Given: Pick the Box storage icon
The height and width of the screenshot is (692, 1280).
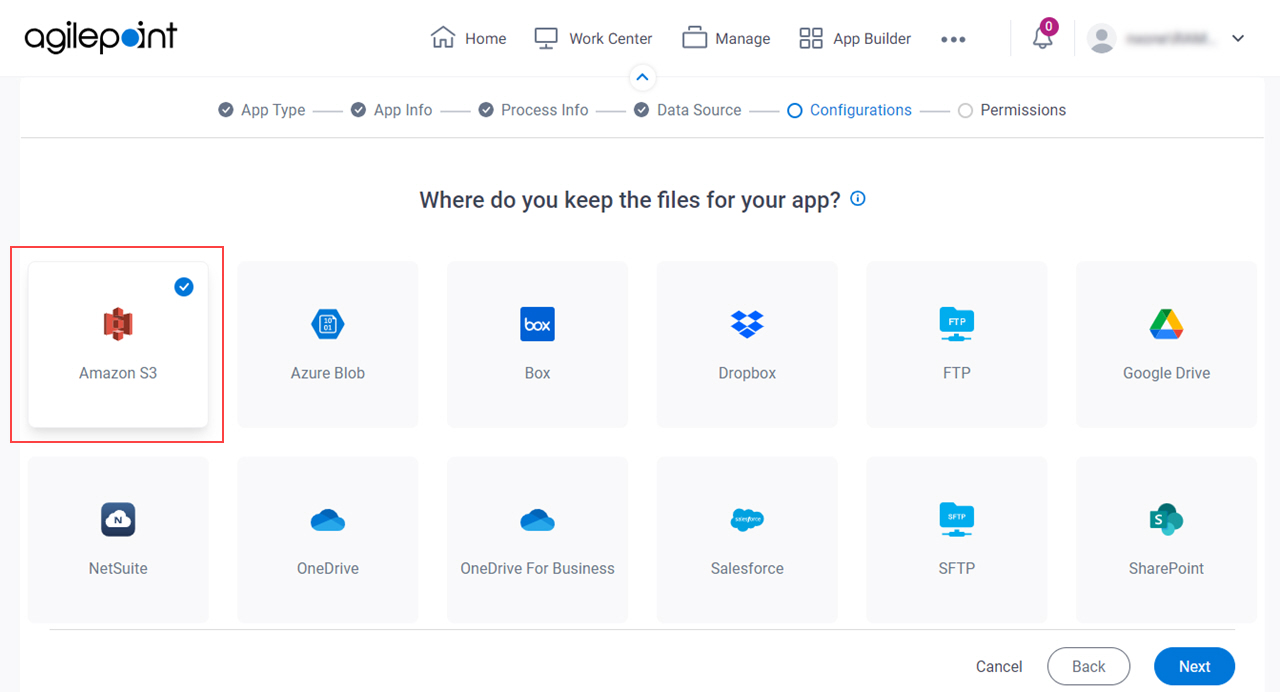Looking at the screenshot, I should coord(538,324).
